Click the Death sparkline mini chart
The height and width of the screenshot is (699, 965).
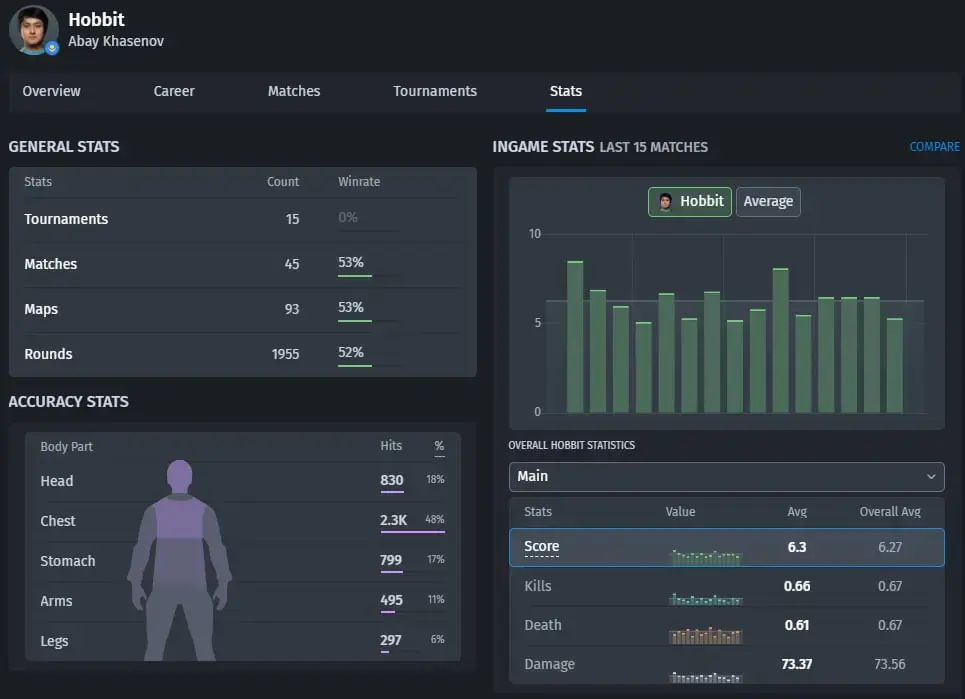[x=705, y=636]
